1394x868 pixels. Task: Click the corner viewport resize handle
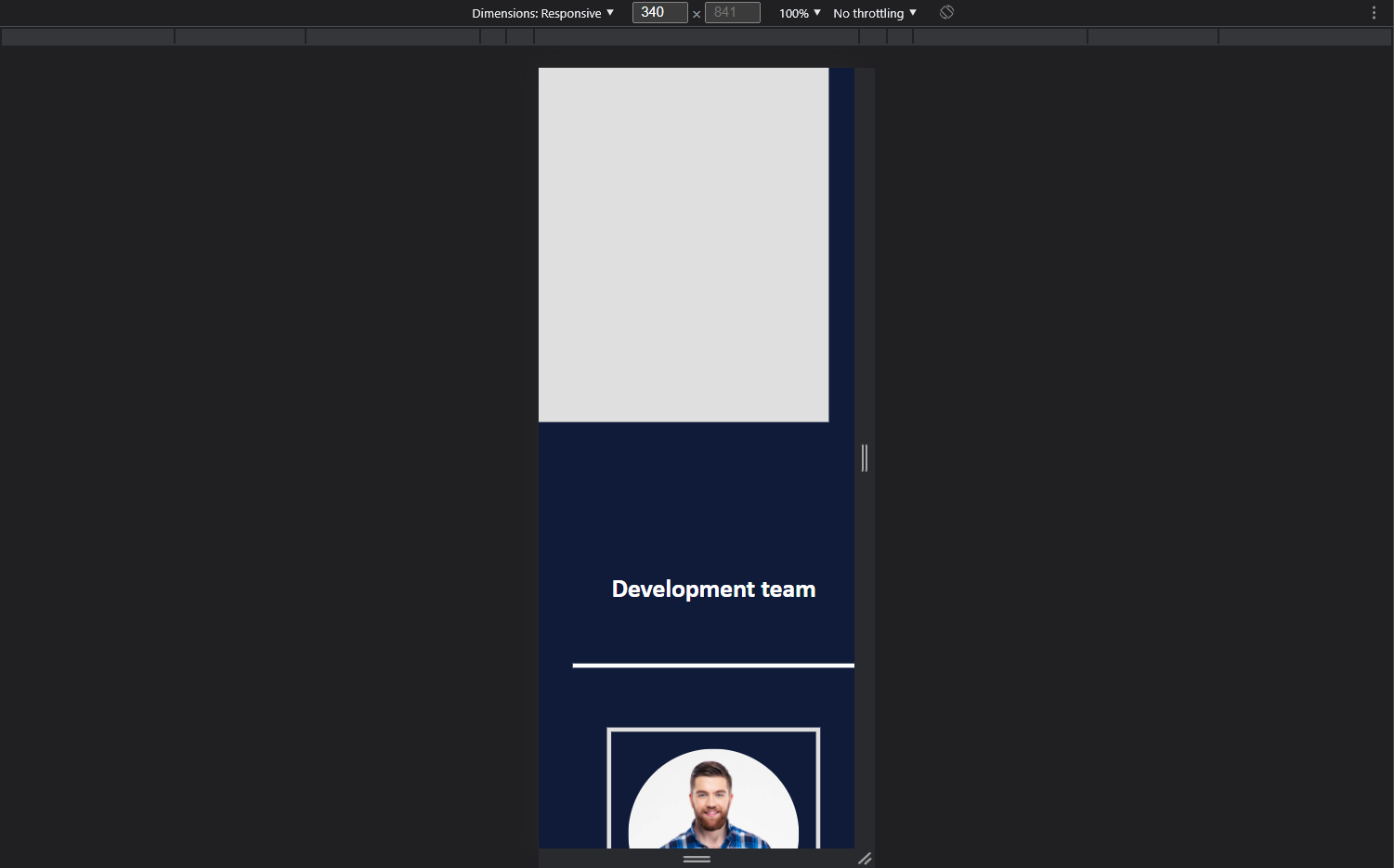pos(865,859)
